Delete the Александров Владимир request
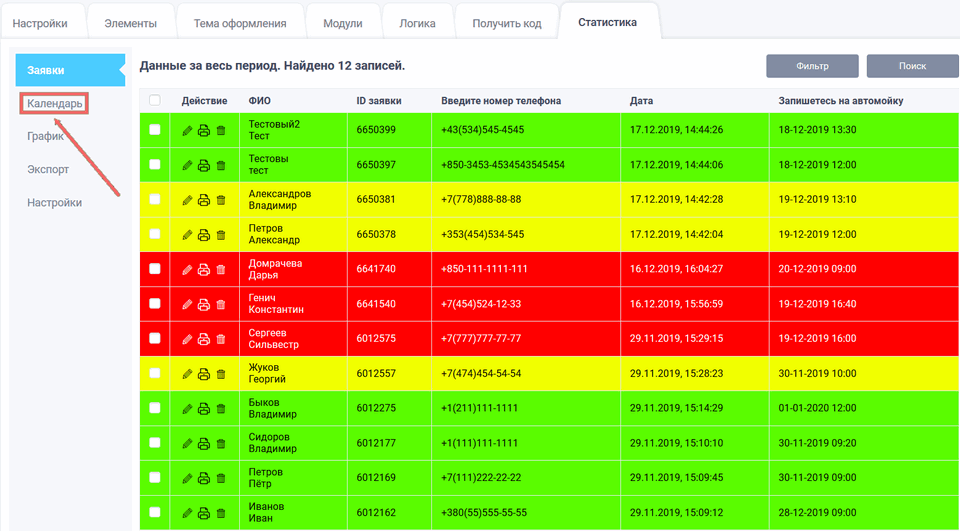The height and width of the screenshot is (531, 960). click(x=221, y=200)
